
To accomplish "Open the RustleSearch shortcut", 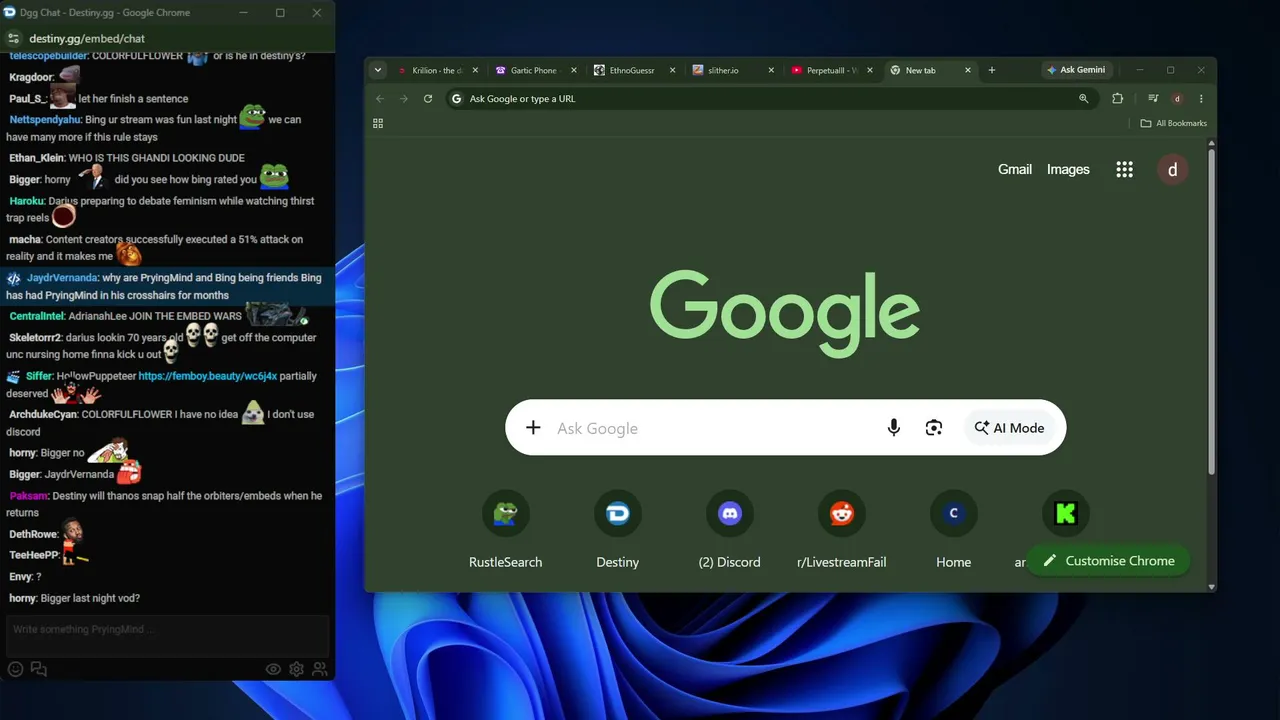I will [x=506, y=531].
